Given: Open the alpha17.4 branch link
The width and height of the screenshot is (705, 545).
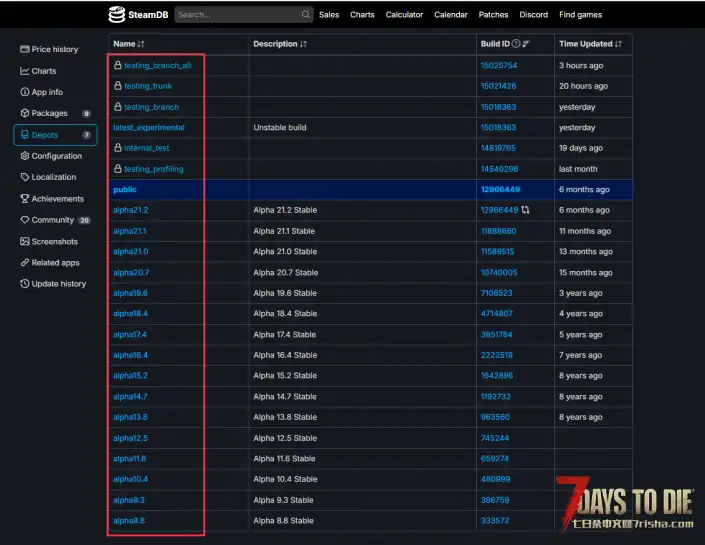Looking at the screenshot, I should pos(130,335).
